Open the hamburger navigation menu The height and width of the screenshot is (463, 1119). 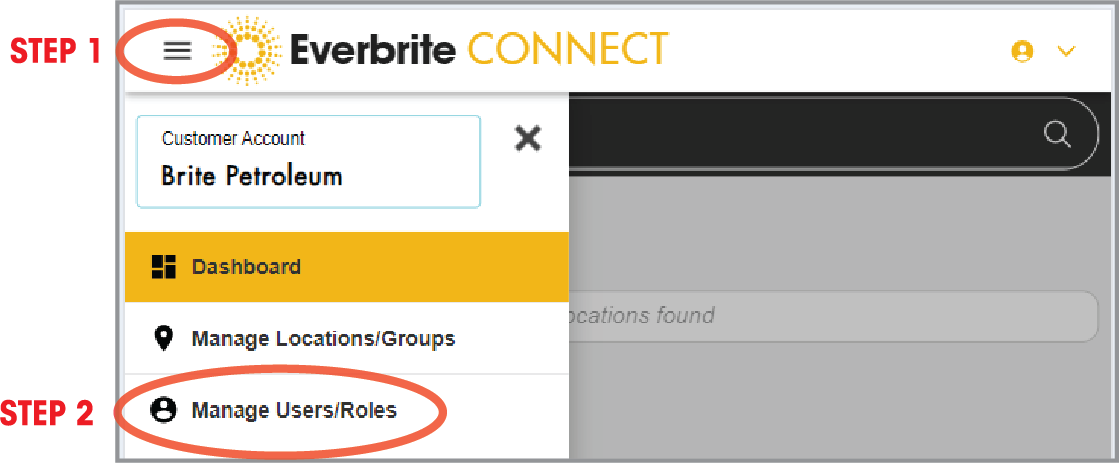pyautogui.click(x=177, y=52)
